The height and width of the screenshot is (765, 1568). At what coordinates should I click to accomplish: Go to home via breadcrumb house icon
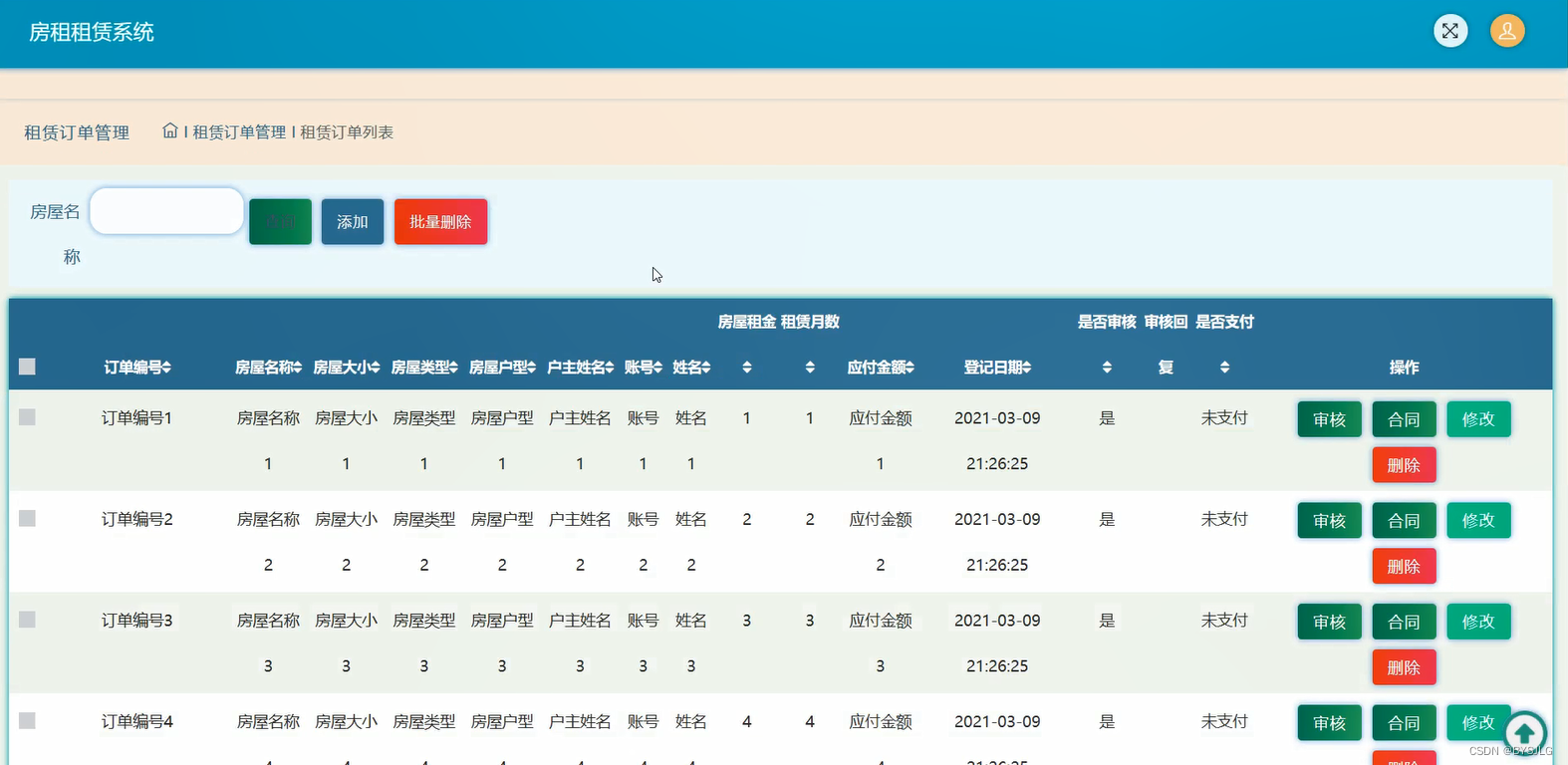point(170,130)
